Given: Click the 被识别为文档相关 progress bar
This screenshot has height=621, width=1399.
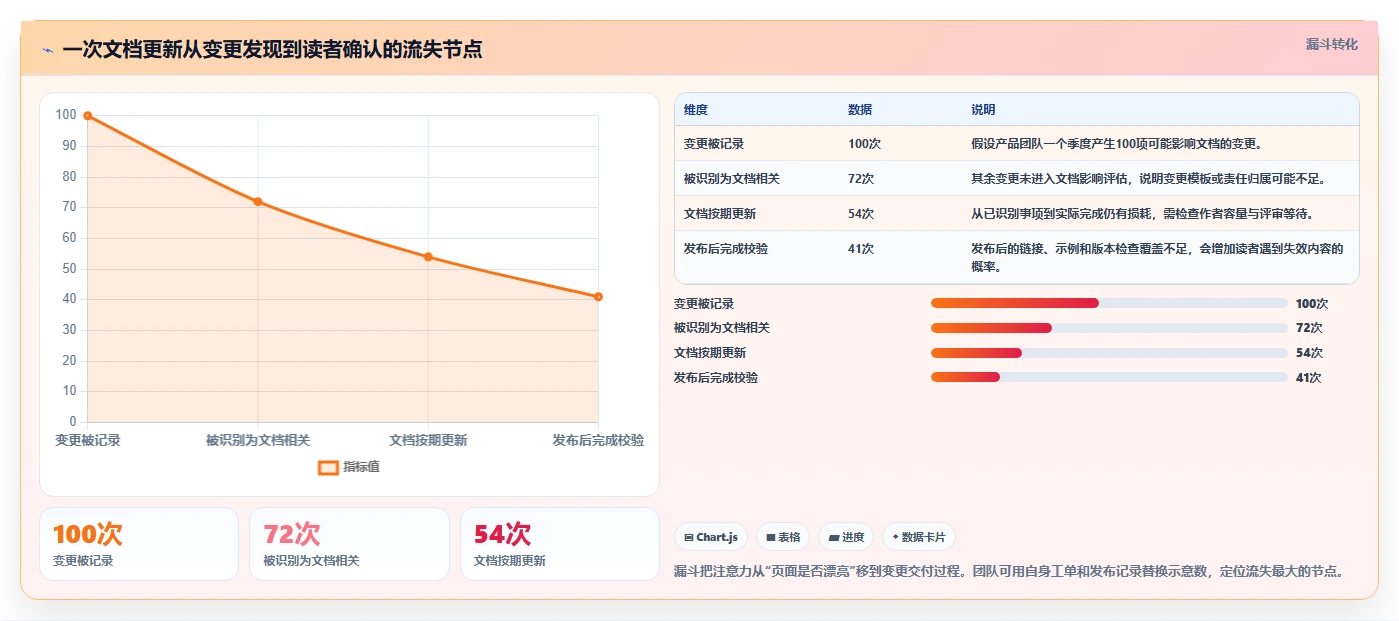Looking at the screenshot, I should (1109, 328).
